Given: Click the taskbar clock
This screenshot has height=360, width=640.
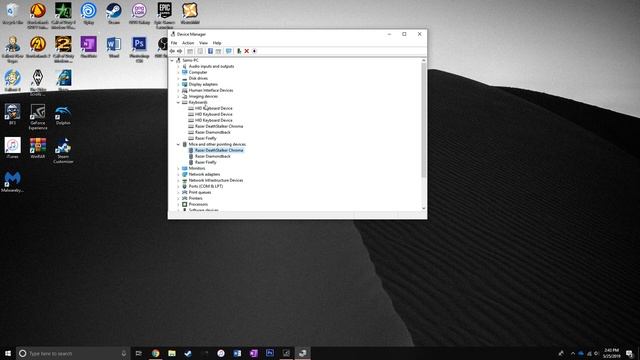Looking at the screenshot, I should [612, 353].
